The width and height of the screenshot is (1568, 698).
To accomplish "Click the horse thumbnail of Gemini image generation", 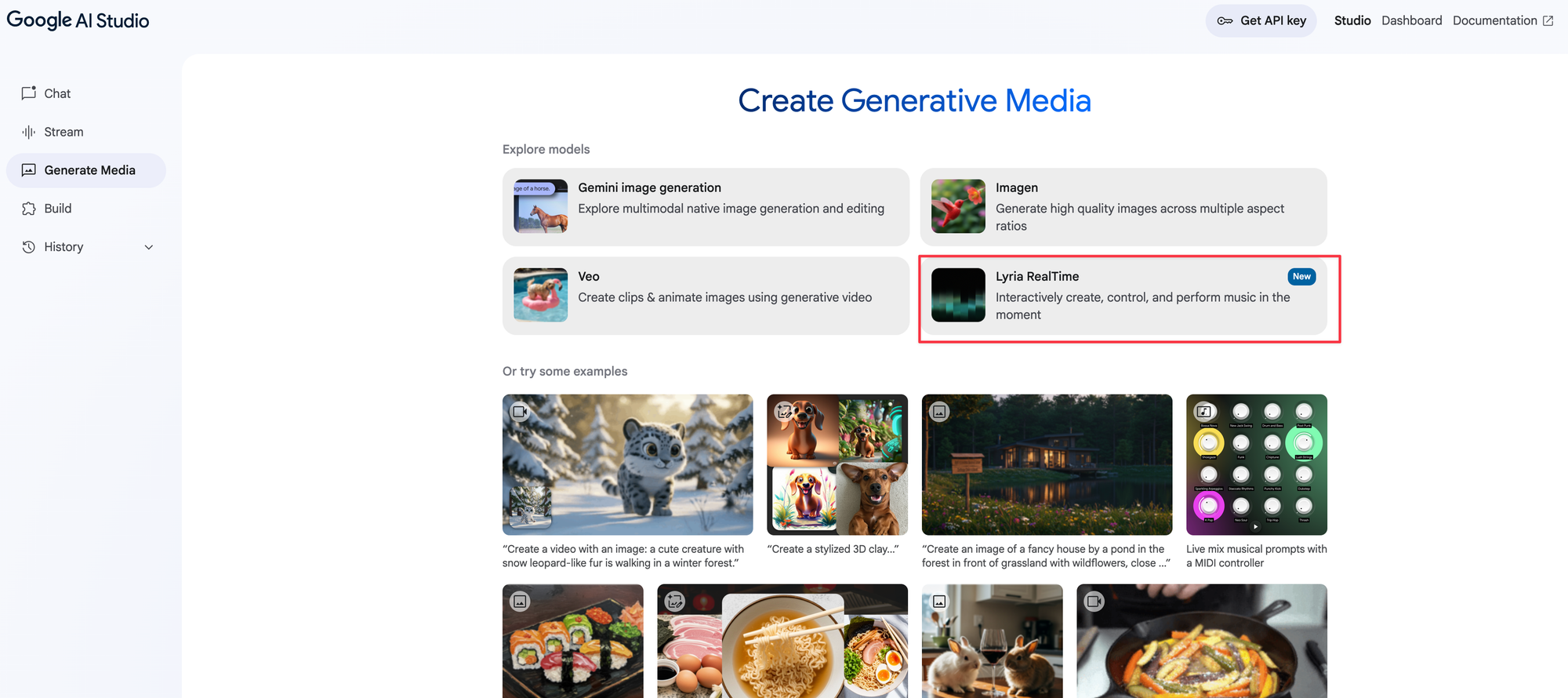I will (541, 206).
